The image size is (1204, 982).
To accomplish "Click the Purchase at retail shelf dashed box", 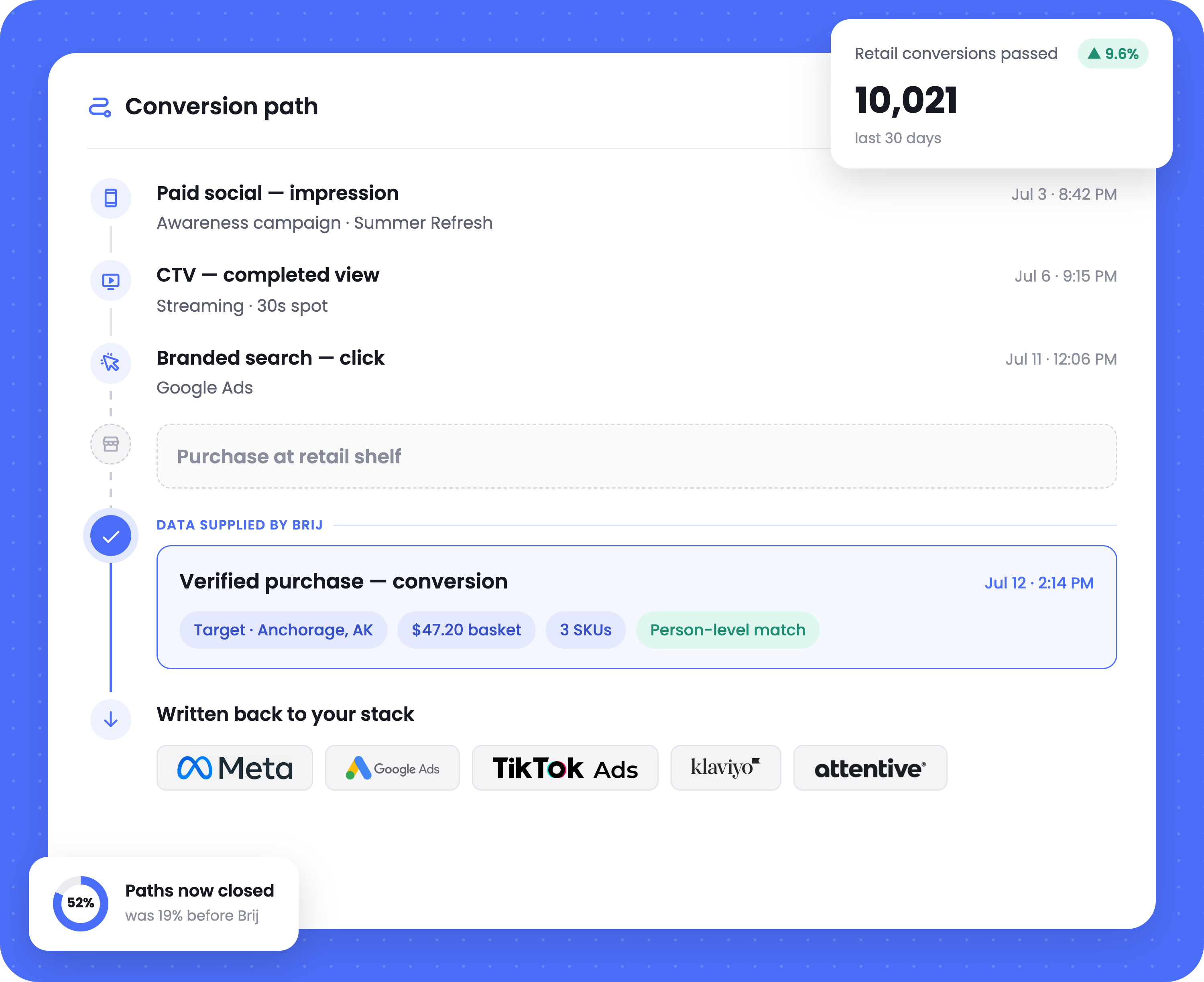I will 637,456.
